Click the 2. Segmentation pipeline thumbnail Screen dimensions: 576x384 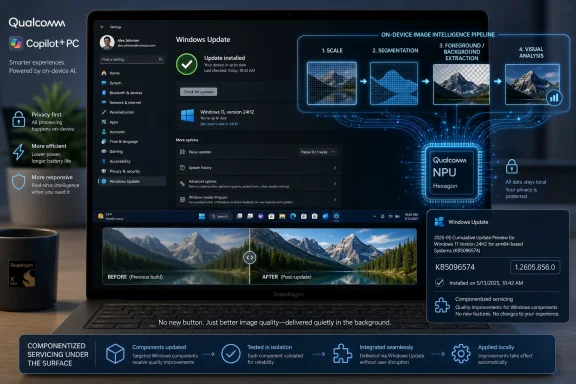pyautogui.click(x=394, y=83)
